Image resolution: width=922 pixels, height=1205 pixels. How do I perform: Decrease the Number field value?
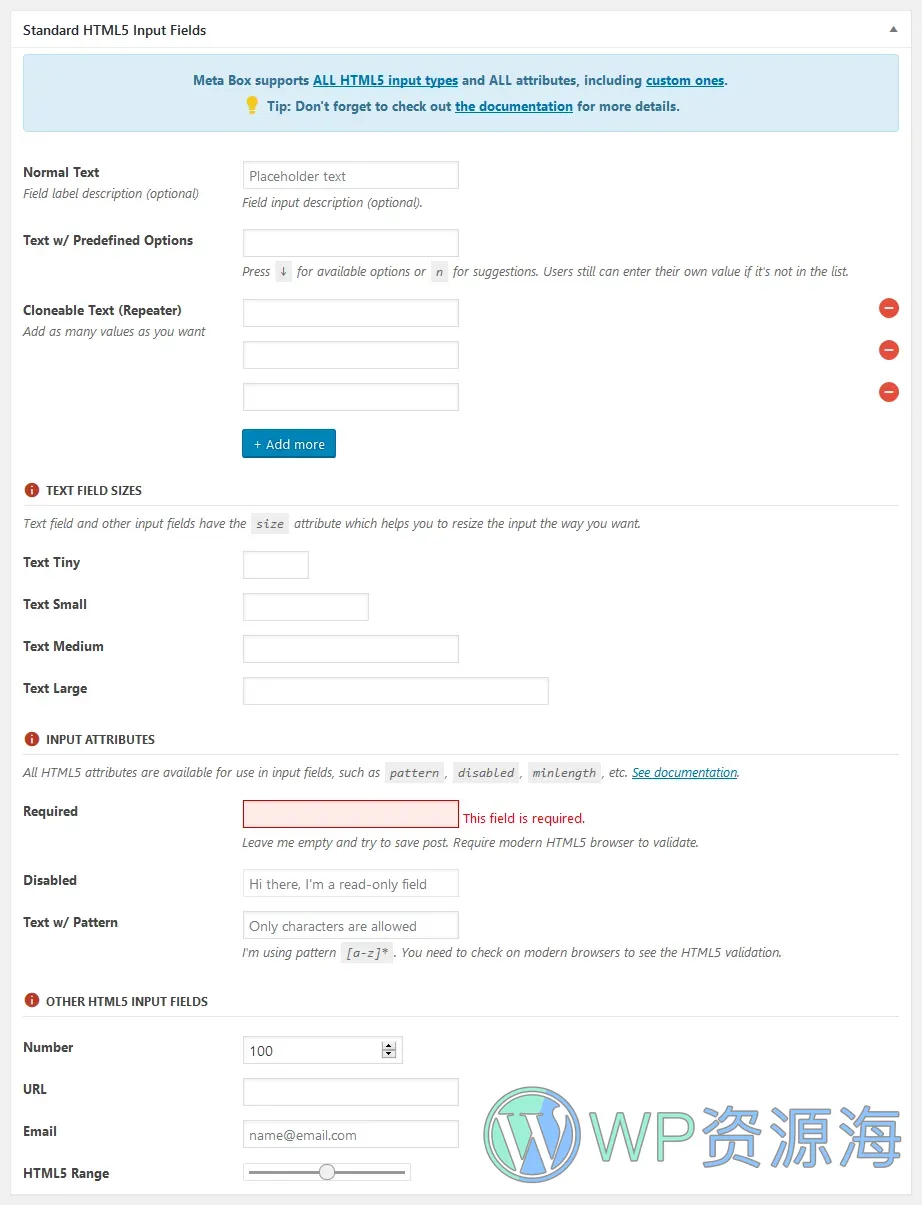[x=389, y=1054]
